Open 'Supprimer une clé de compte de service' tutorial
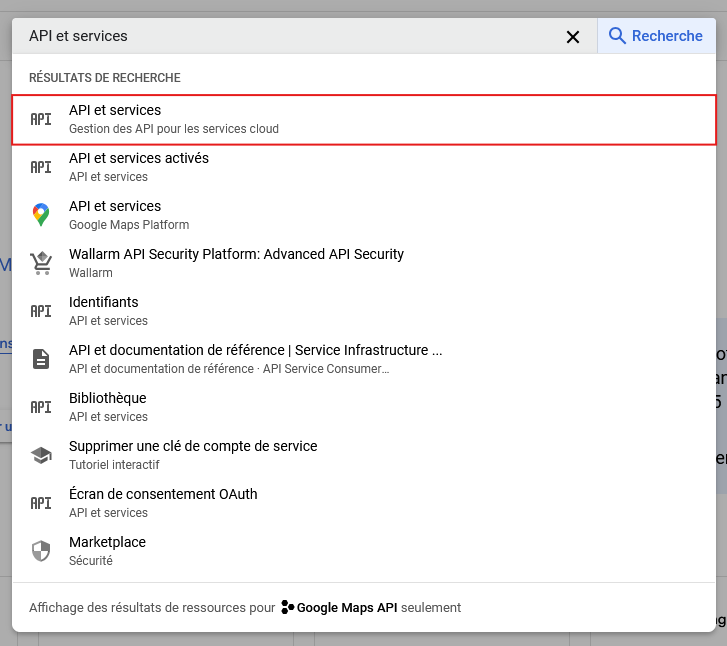The width and height of the screenshot is (727, 646). click(364, 455)
